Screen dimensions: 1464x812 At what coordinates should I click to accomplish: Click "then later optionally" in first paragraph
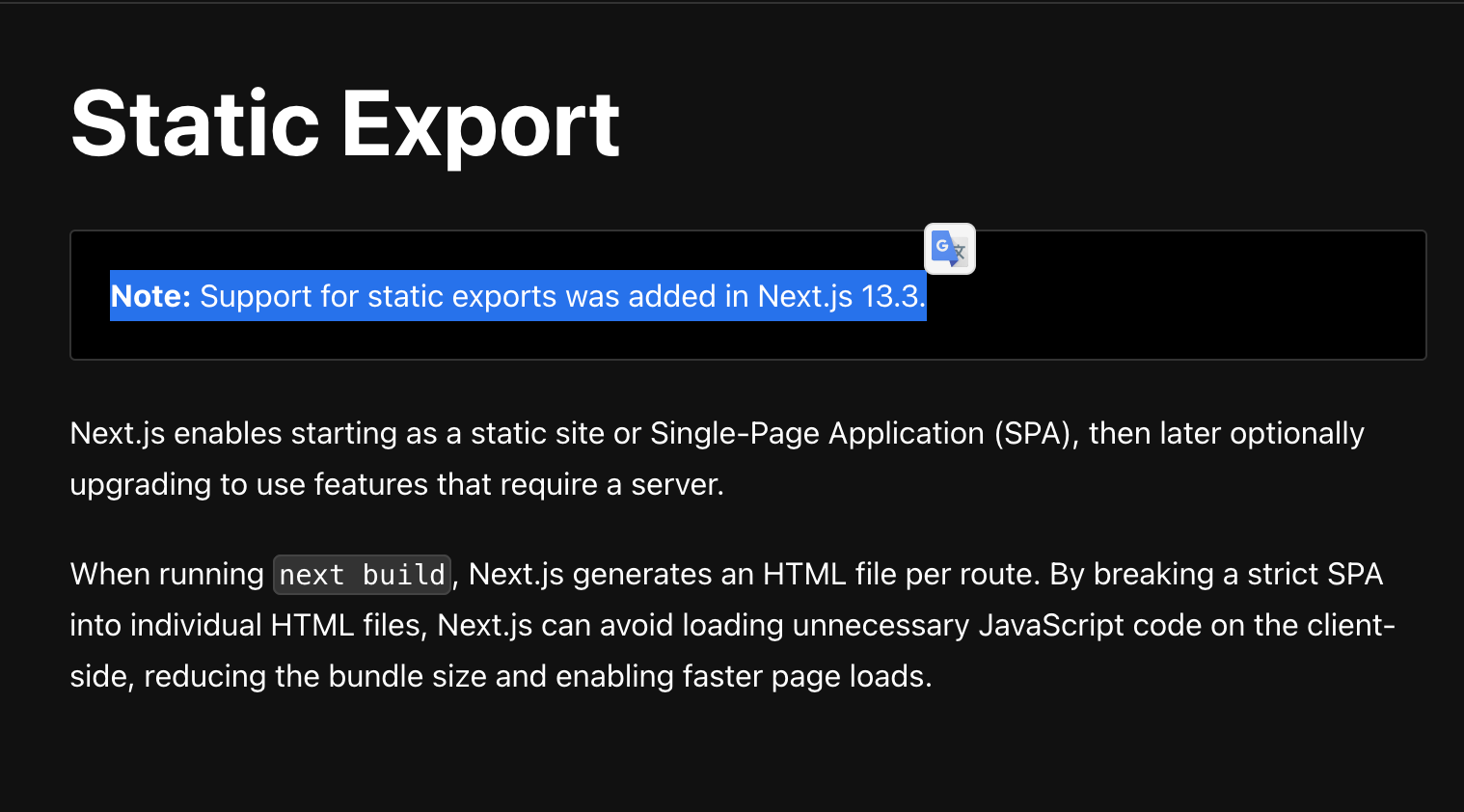coord(1226,434)
